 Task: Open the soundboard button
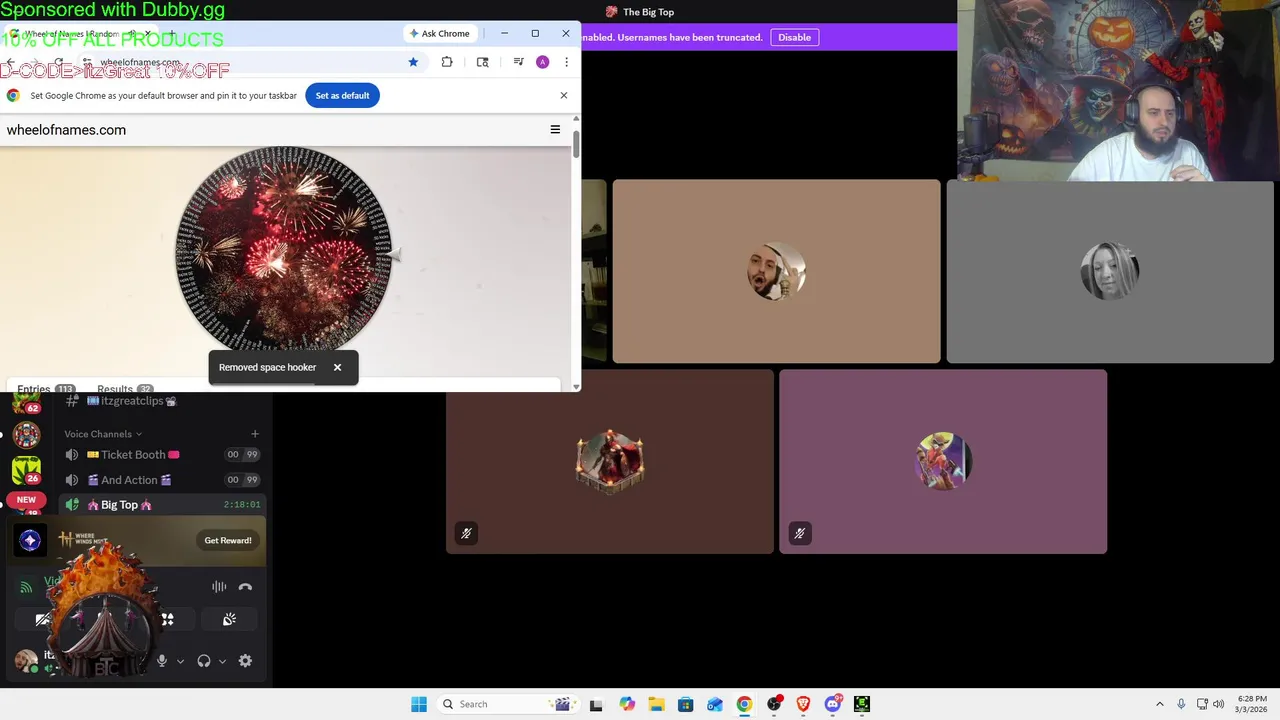(x=229, y=620)
